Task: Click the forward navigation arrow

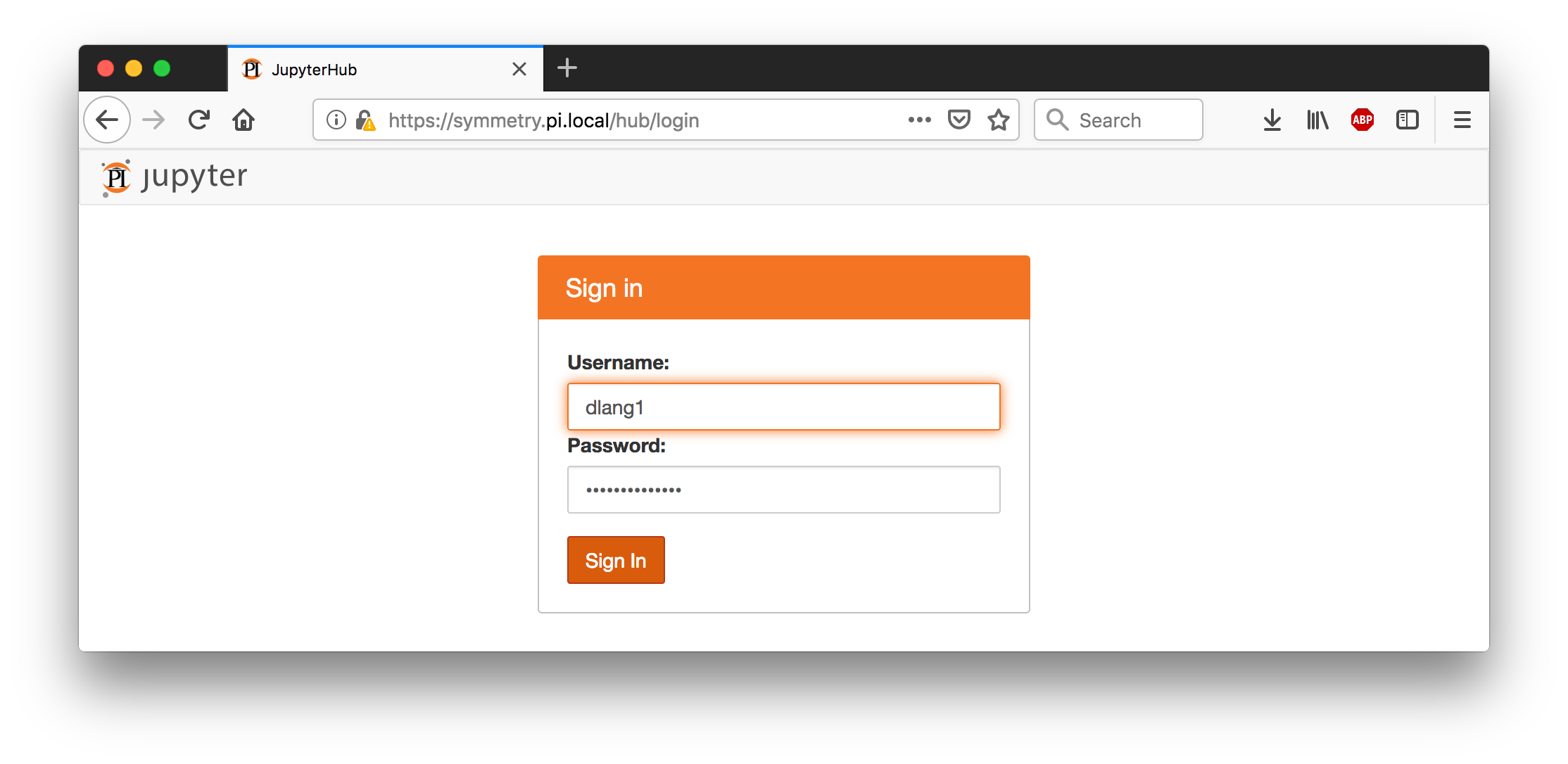Action: (x=156, y=120)
